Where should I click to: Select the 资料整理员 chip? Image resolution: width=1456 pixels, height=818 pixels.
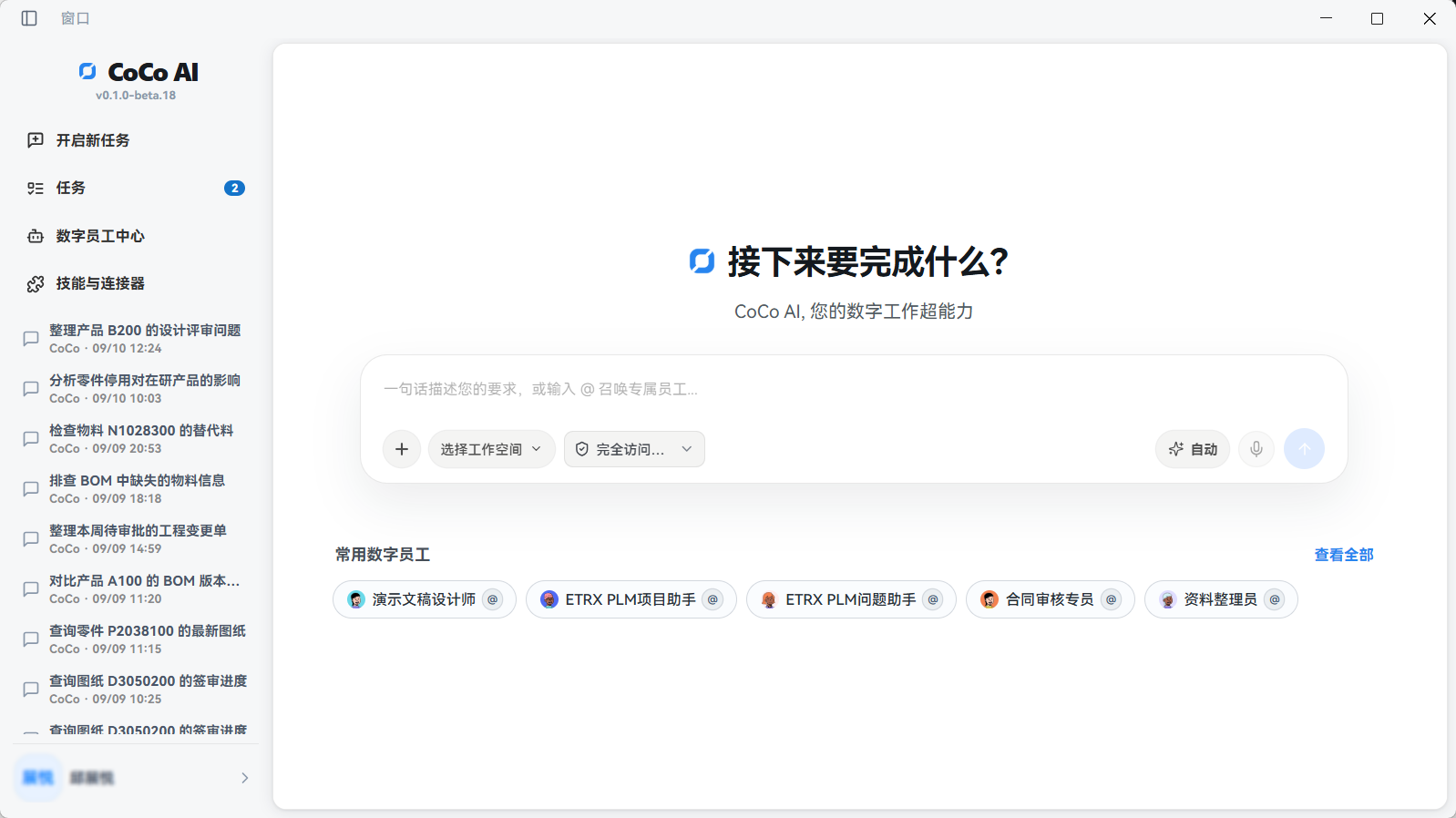click(1221, 599)
